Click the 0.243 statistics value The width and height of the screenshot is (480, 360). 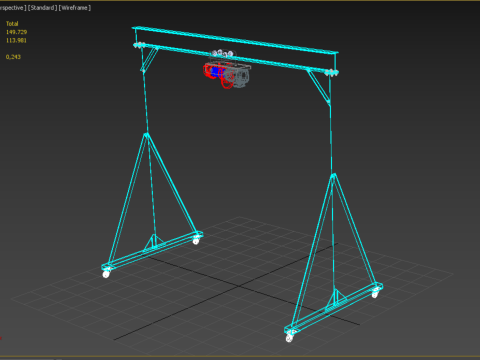13,57
